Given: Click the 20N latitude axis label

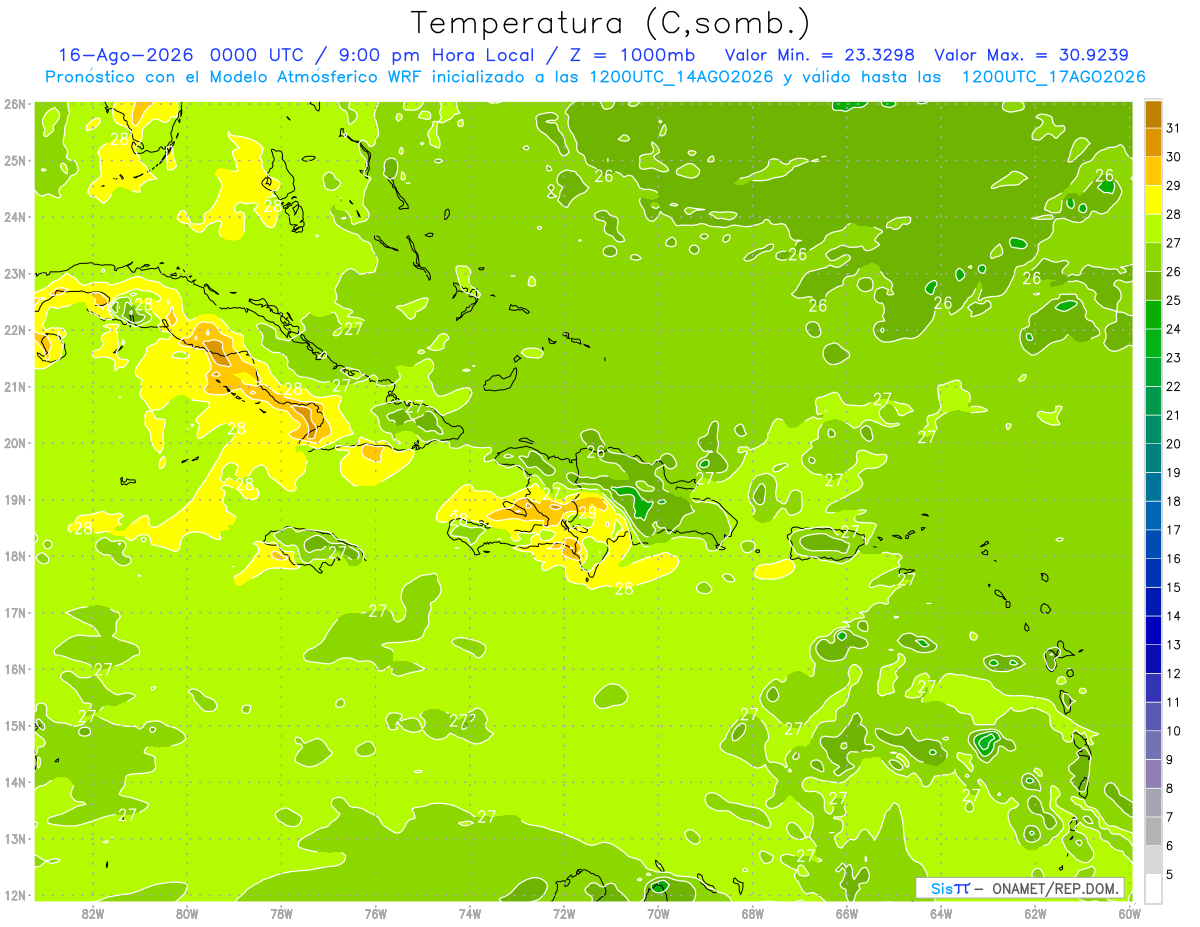Looking at the screenshot, I should click(x=16, y=443).
